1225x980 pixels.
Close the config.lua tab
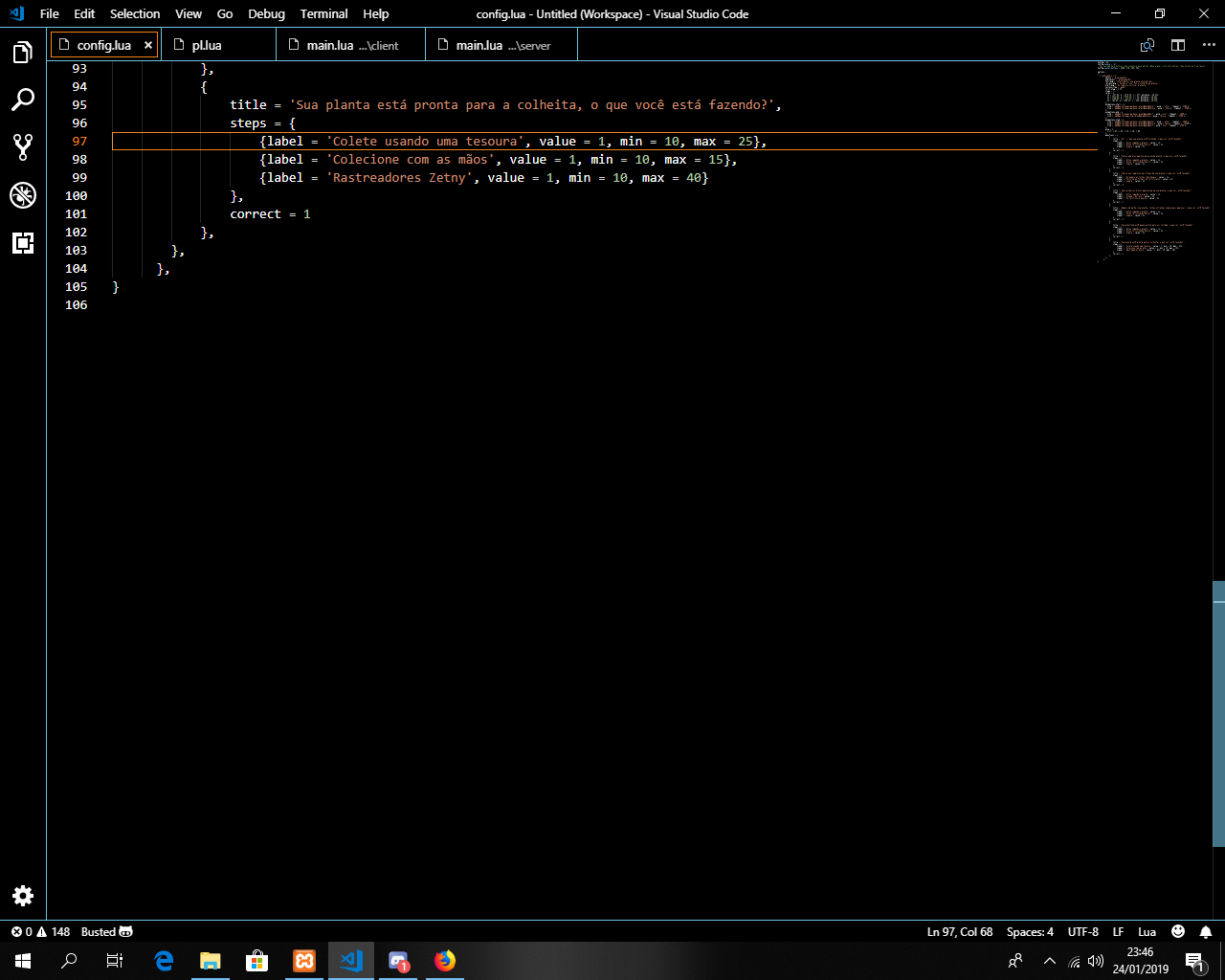[x=148, y=45]
